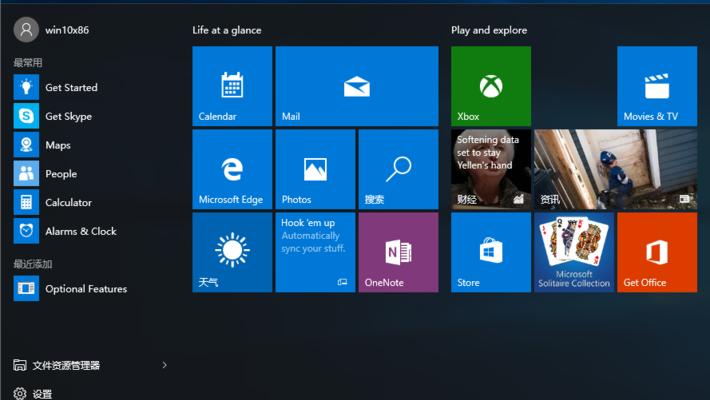Launch Microsoft Solitaire Collection tile
This screenshot has width=710, height=400.
pyautogui.click(x=574, y=252)
